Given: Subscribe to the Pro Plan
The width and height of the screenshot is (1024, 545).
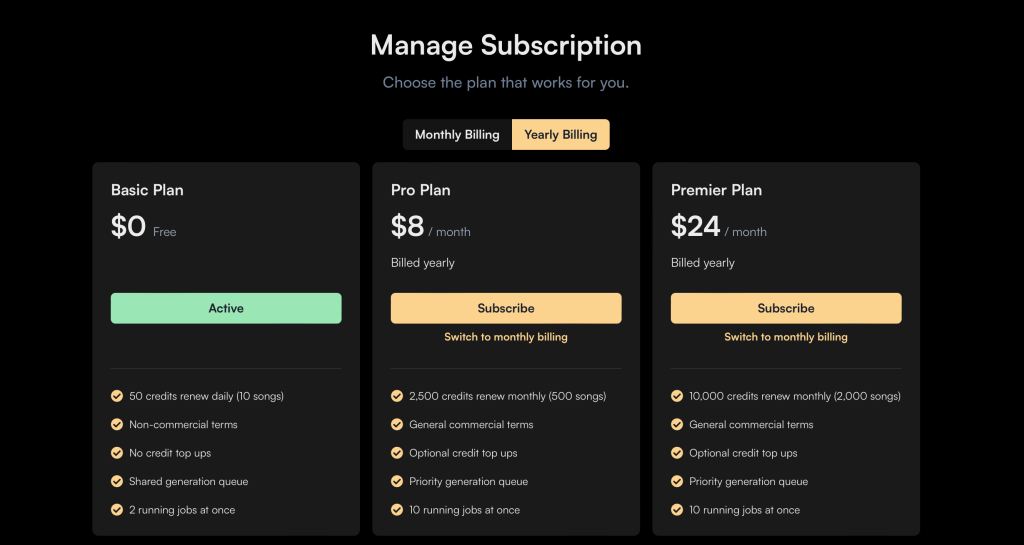Looking at the screenshot, I should (506, 308).
